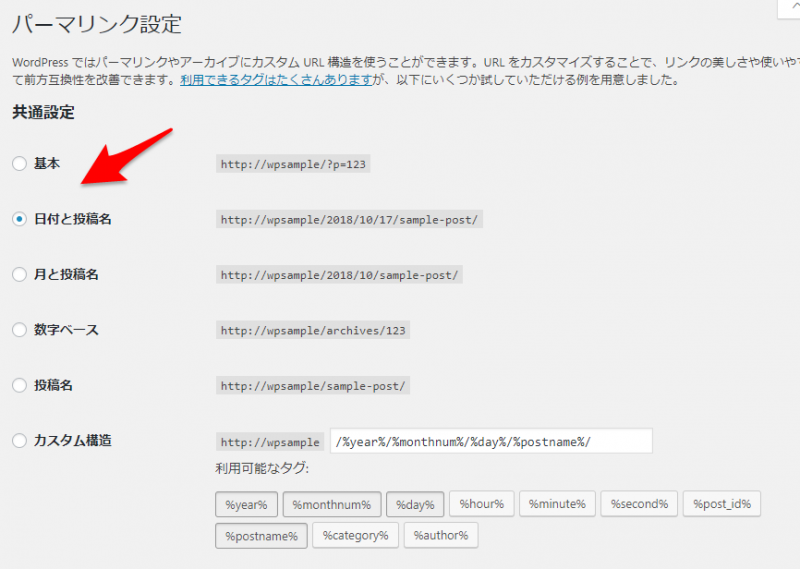The image size is (800, 569).
Task: Add the %hour% tag
Action: coord(482,504)
